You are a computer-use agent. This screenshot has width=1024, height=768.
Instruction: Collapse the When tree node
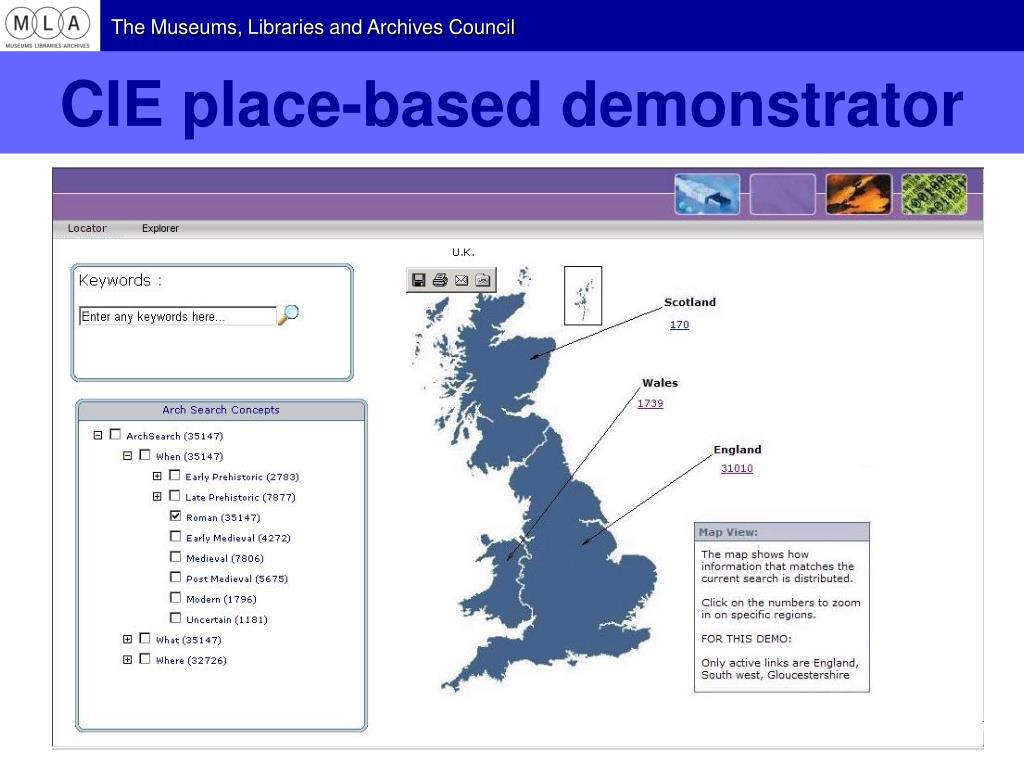127,455
